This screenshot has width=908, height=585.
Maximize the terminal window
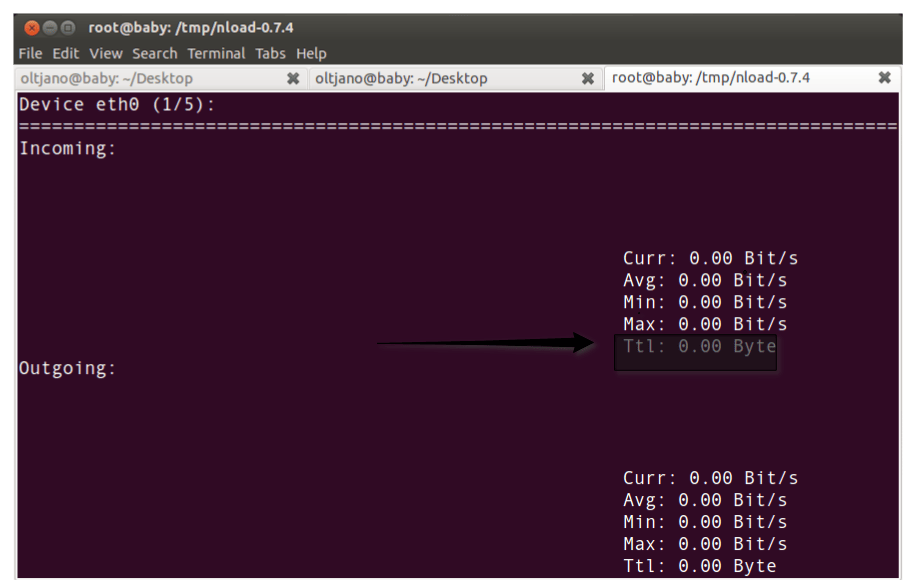(x=68, y=28)
